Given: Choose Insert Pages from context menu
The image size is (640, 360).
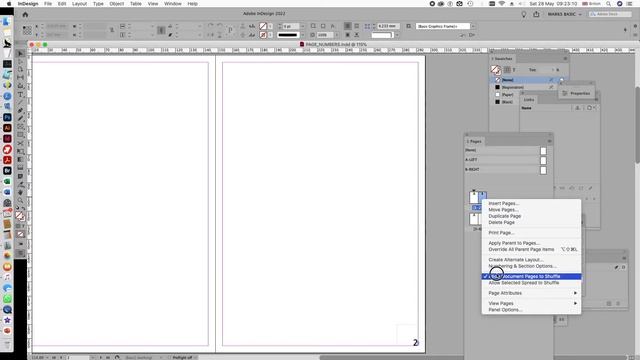Looking at the screenshot, I should (x=531, y=203).
